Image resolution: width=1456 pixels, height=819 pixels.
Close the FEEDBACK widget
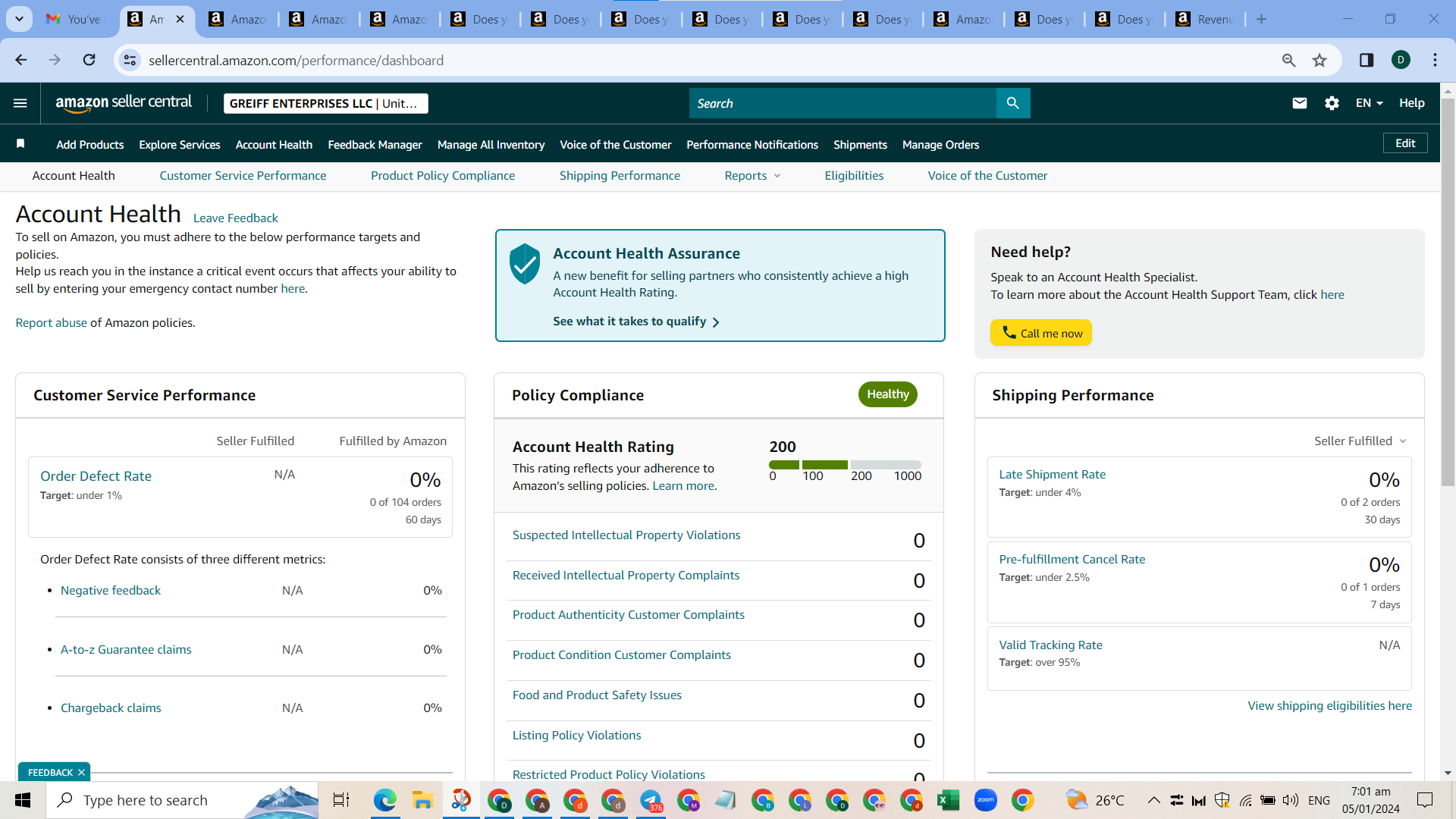click(x=81, y=772)
